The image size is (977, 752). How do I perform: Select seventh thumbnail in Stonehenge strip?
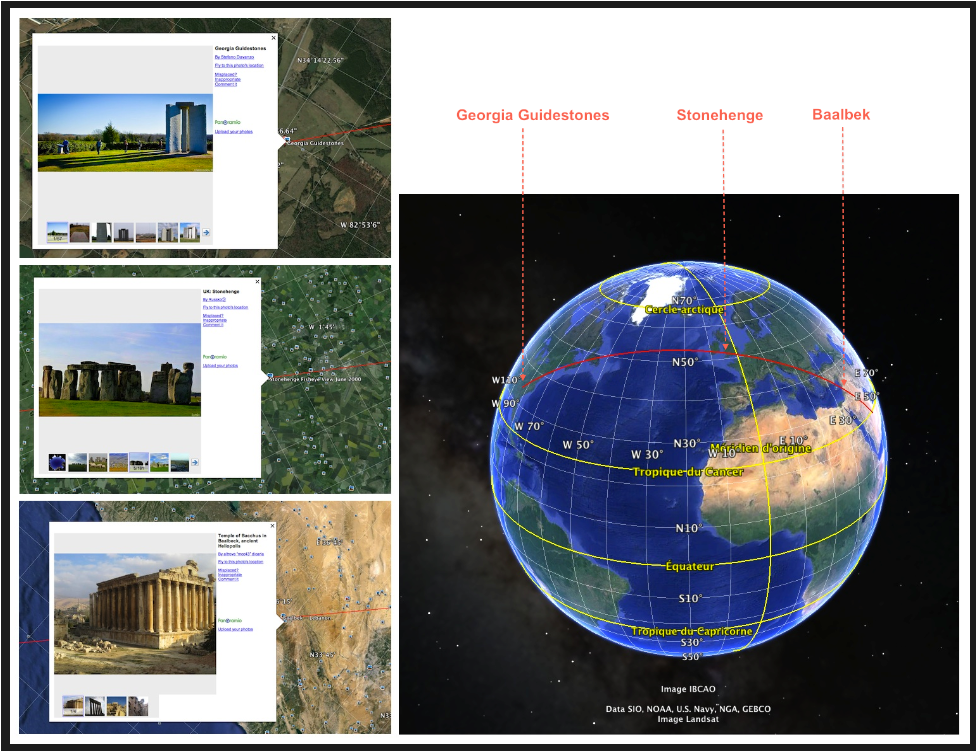[x=179, y=462]
